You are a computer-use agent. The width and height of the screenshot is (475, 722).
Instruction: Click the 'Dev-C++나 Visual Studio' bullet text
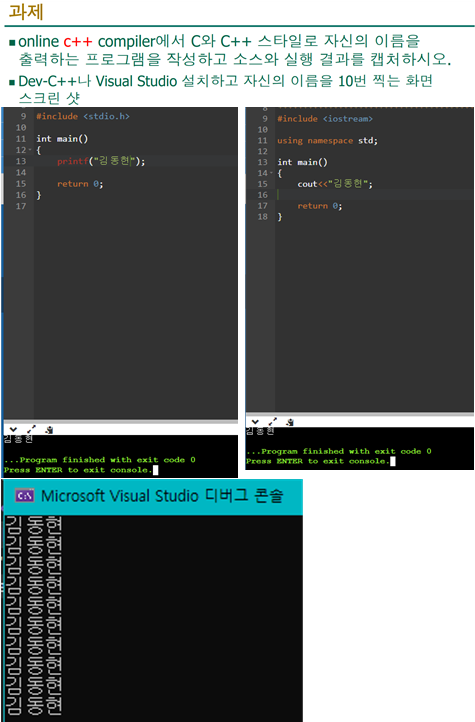tap(98, 81)
